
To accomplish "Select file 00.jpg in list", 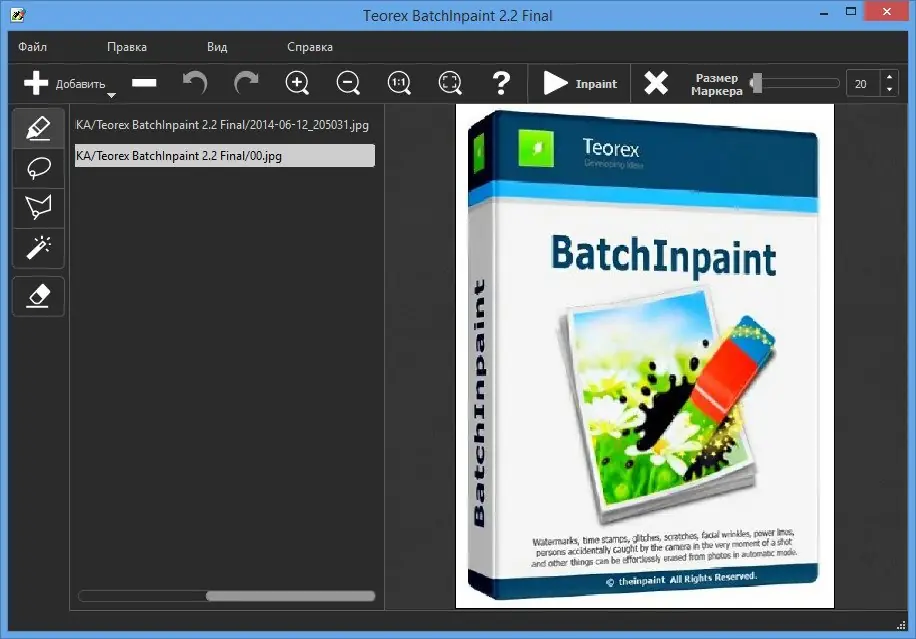I will click(x=225, y=156).
